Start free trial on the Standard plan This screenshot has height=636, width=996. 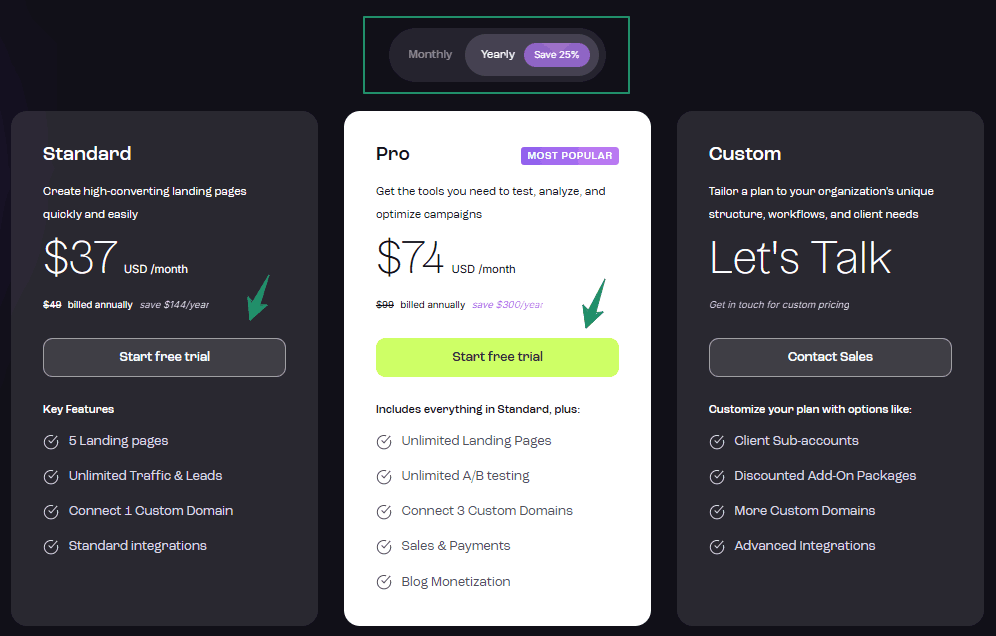pos(164,357)
